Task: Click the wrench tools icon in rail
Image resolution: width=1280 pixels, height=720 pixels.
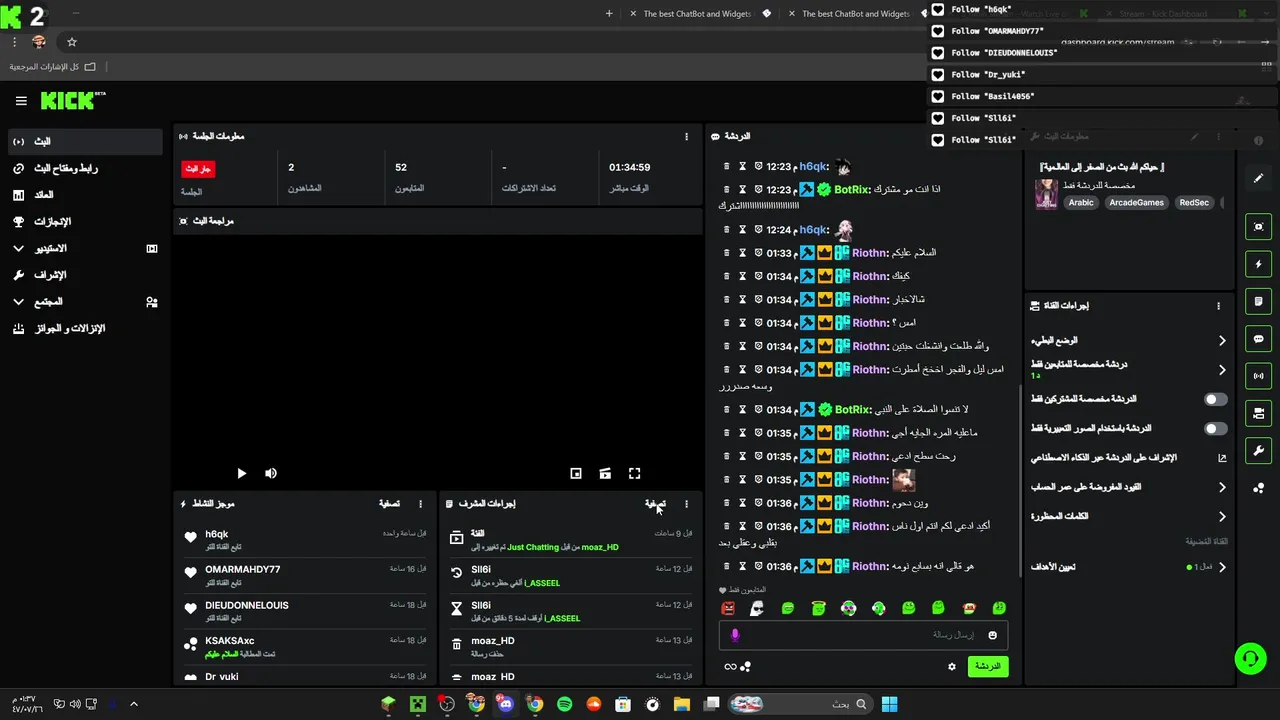Action: coord(1258,451)
